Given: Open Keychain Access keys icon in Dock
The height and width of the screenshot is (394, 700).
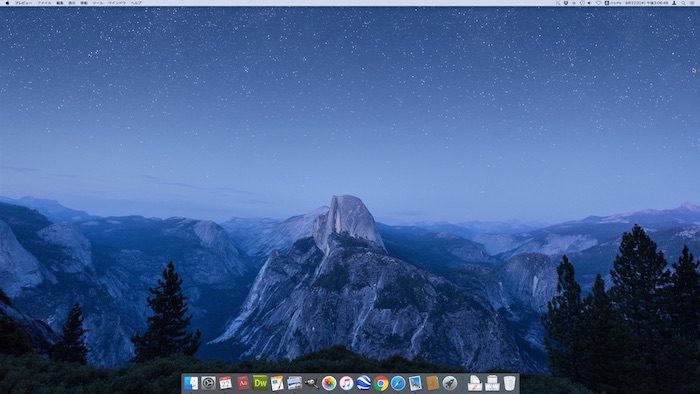Looking at the screenshot, I should tap(312, 383).
